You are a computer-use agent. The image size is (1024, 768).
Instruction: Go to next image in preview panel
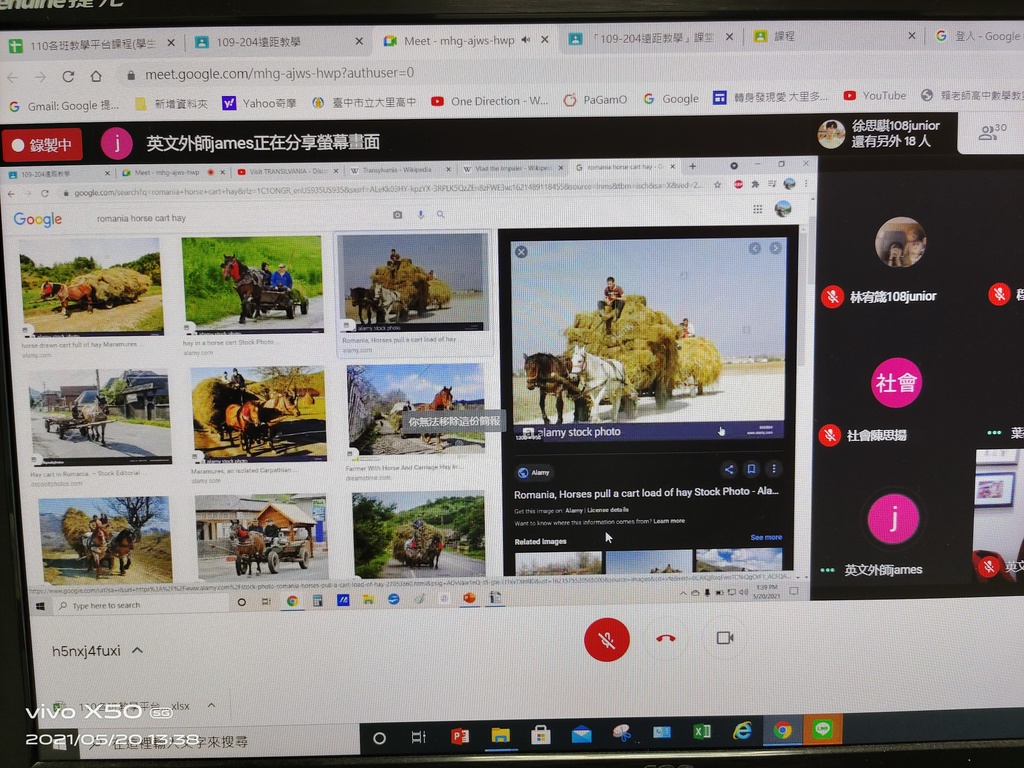tap(775, 248)
